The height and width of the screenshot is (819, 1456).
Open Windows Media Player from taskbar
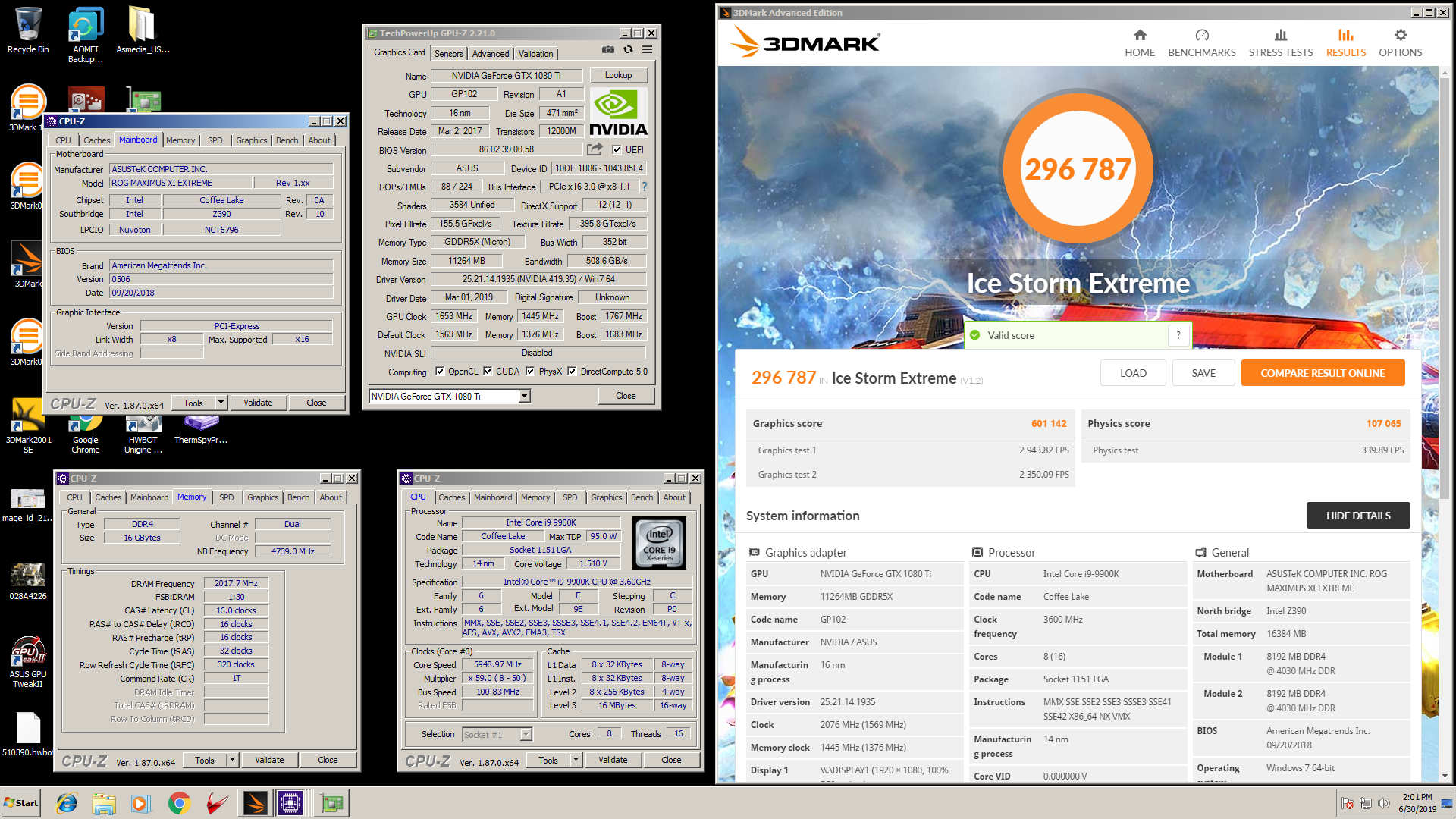click(x=141, y=803)
